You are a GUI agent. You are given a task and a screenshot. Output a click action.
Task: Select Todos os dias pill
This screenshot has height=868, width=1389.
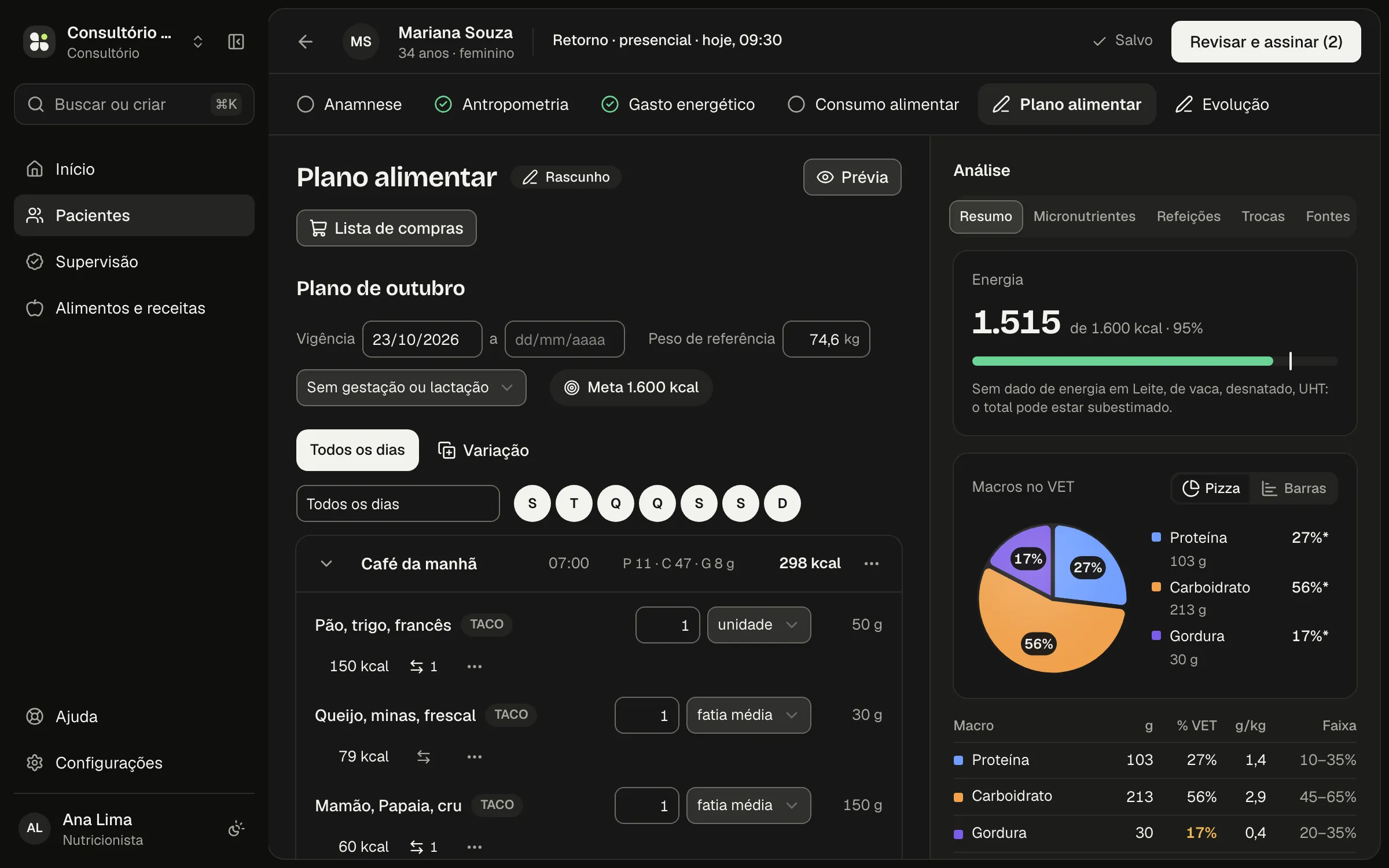pyautogui.click(x=358, y=450)
